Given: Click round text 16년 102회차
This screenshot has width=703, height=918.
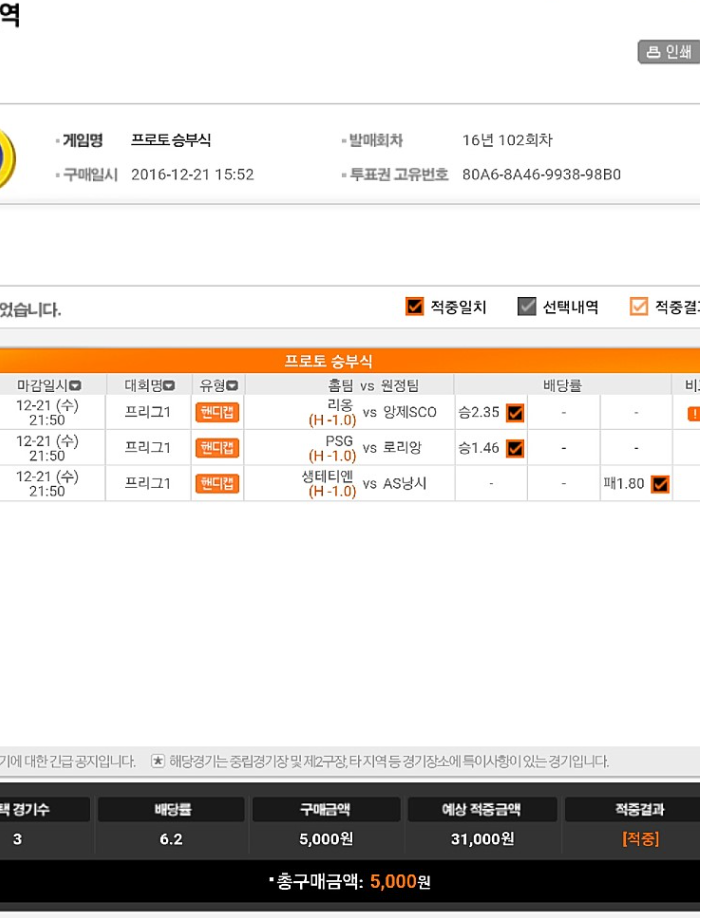Looking at the screenshot, I should pos(507,141).
